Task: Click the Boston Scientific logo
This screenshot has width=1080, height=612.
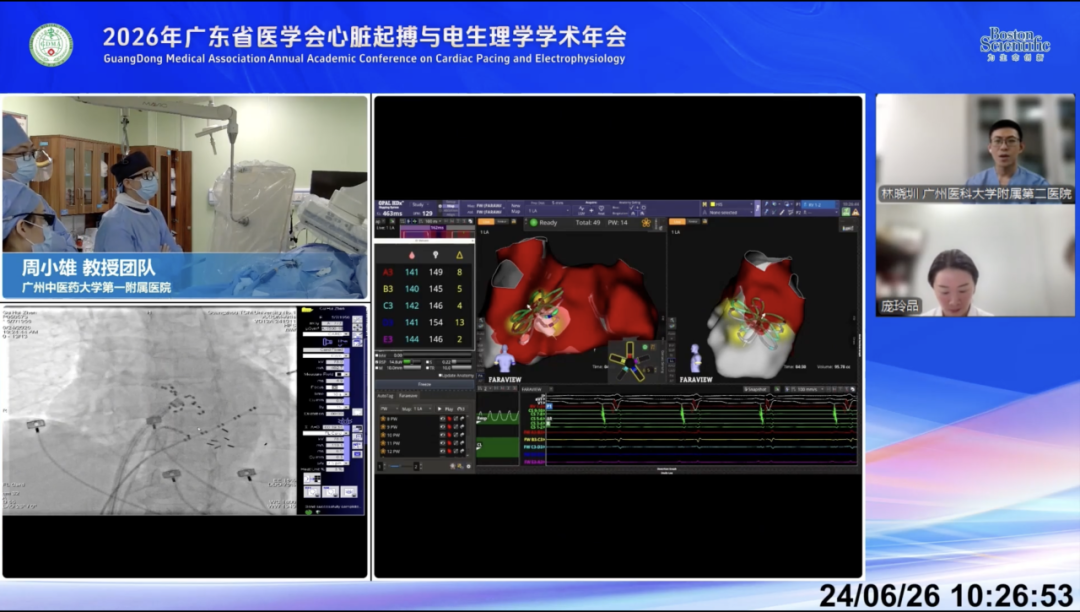Action: 1015,44
